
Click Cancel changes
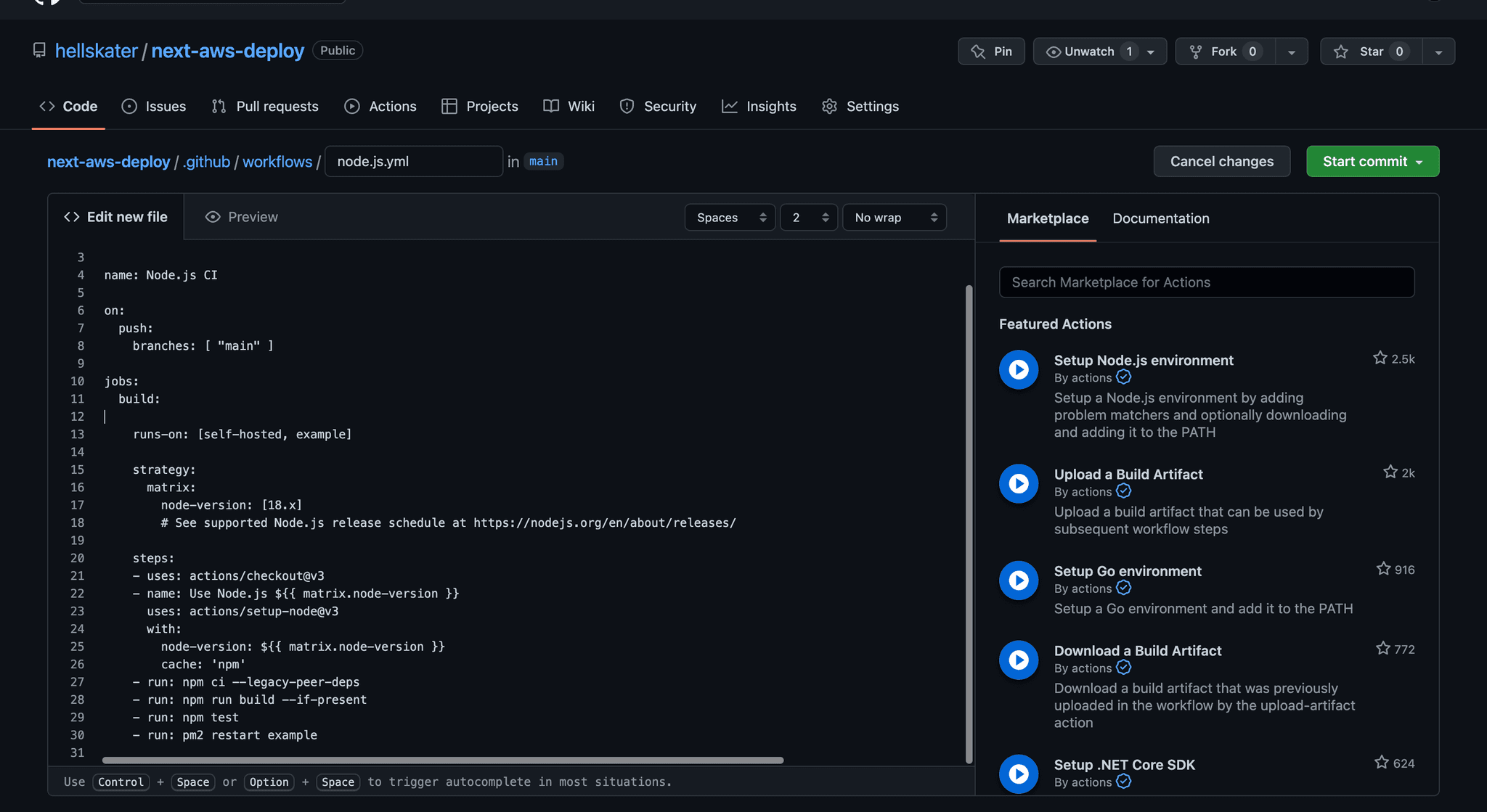[x=1221, y=161]
